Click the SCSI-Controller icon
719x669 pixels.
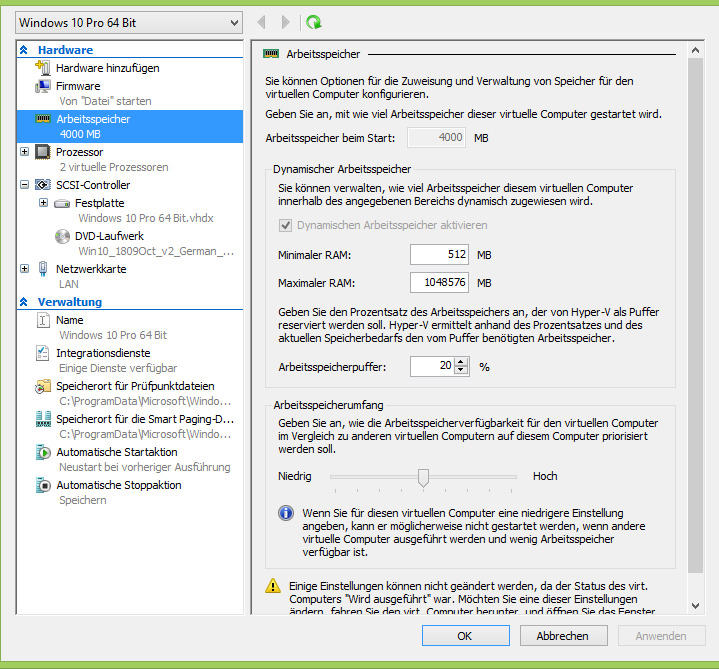[43, 185]
